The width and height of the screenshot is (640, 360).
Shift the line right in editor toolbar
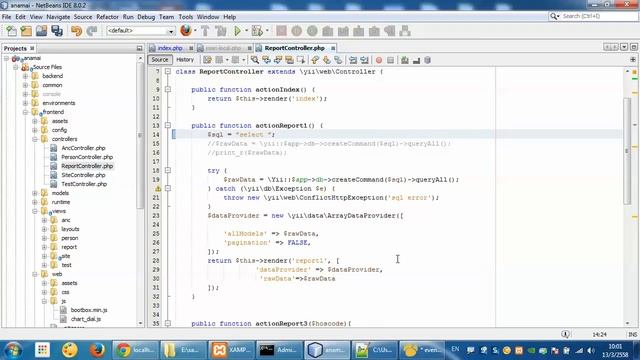click(364, 60)
